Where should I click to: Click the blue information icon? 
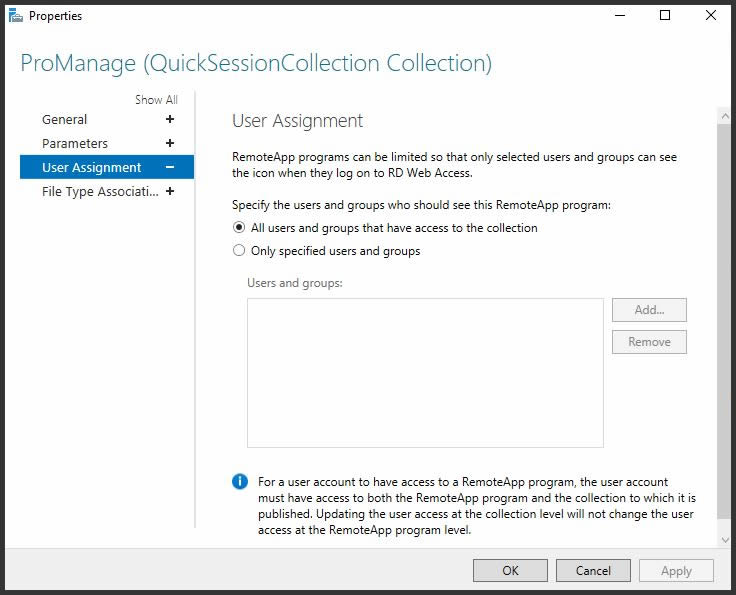pyautogui.click(x=239, y=481)
